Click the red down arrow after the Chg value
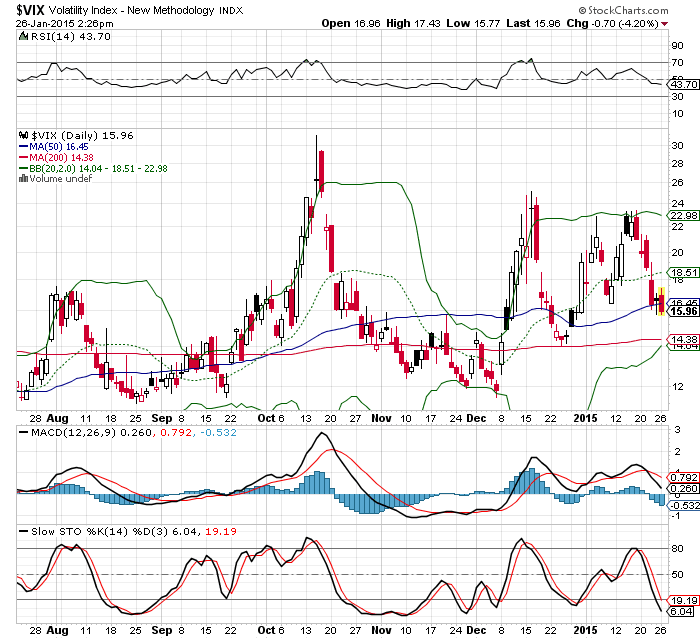 tap(665, 24)
